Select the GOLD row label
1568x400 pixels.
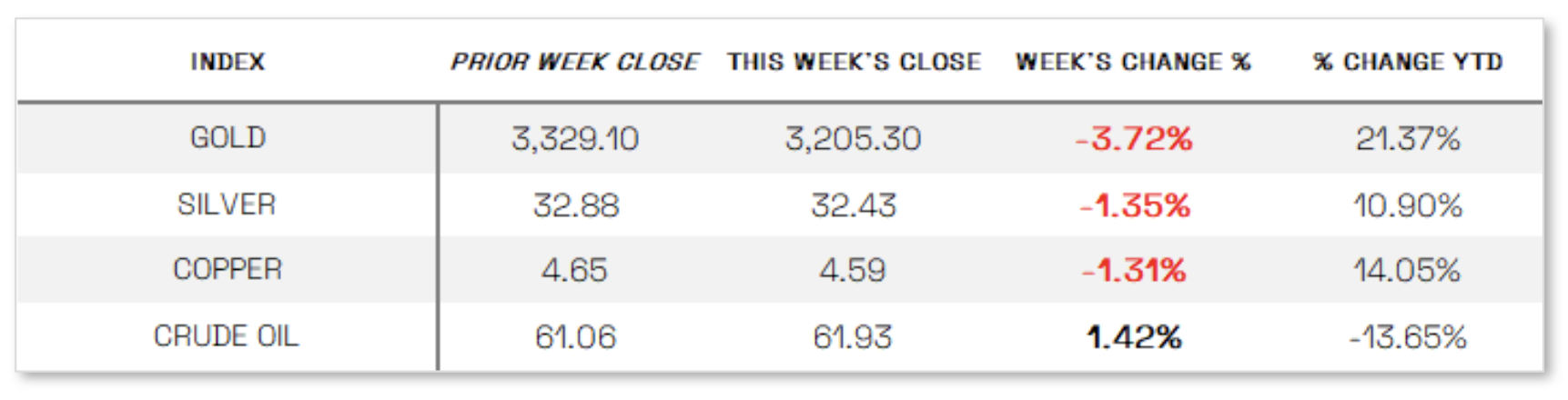228,138
